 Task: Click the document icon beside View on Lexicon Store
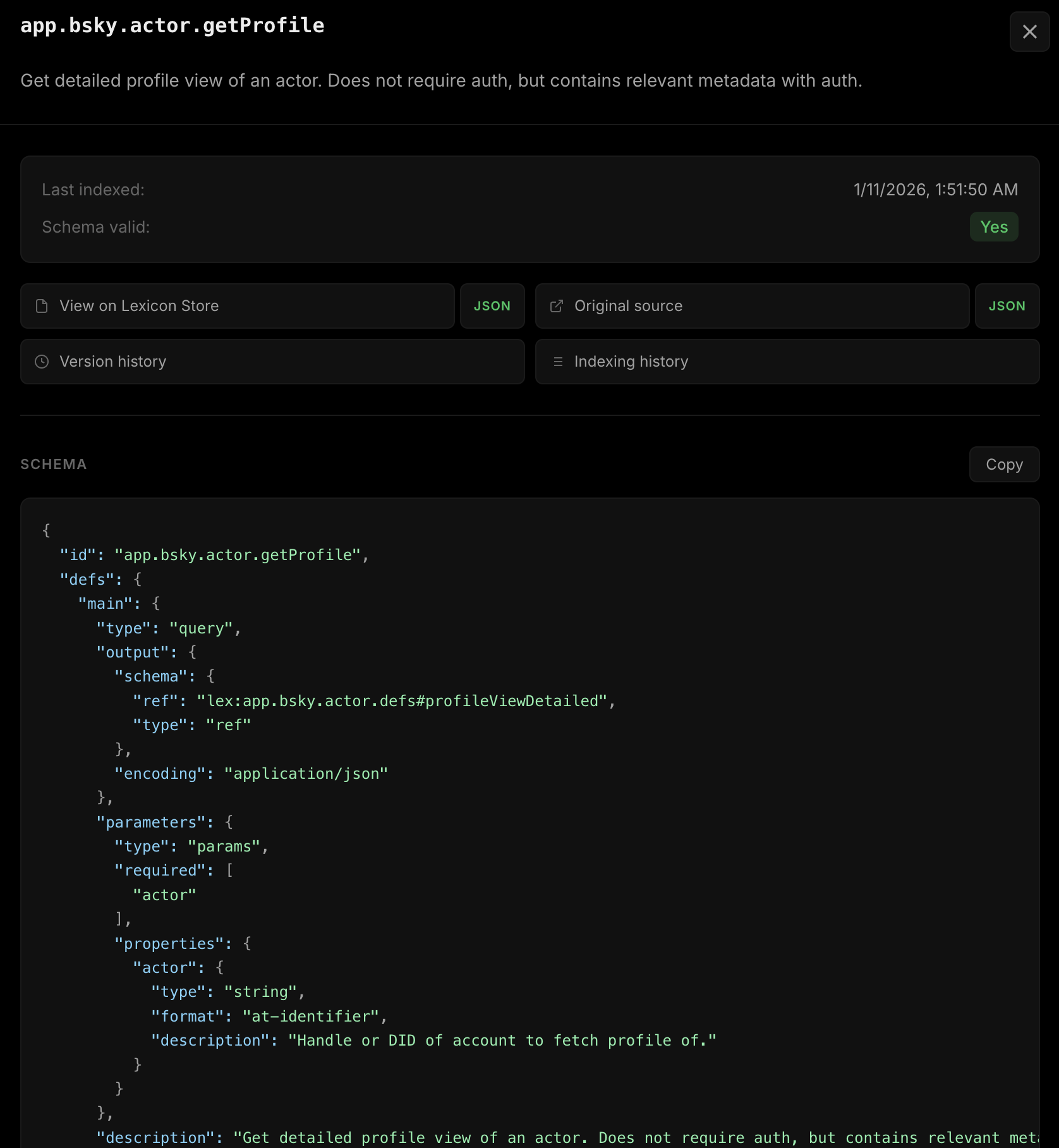click(x=42, y=306)
